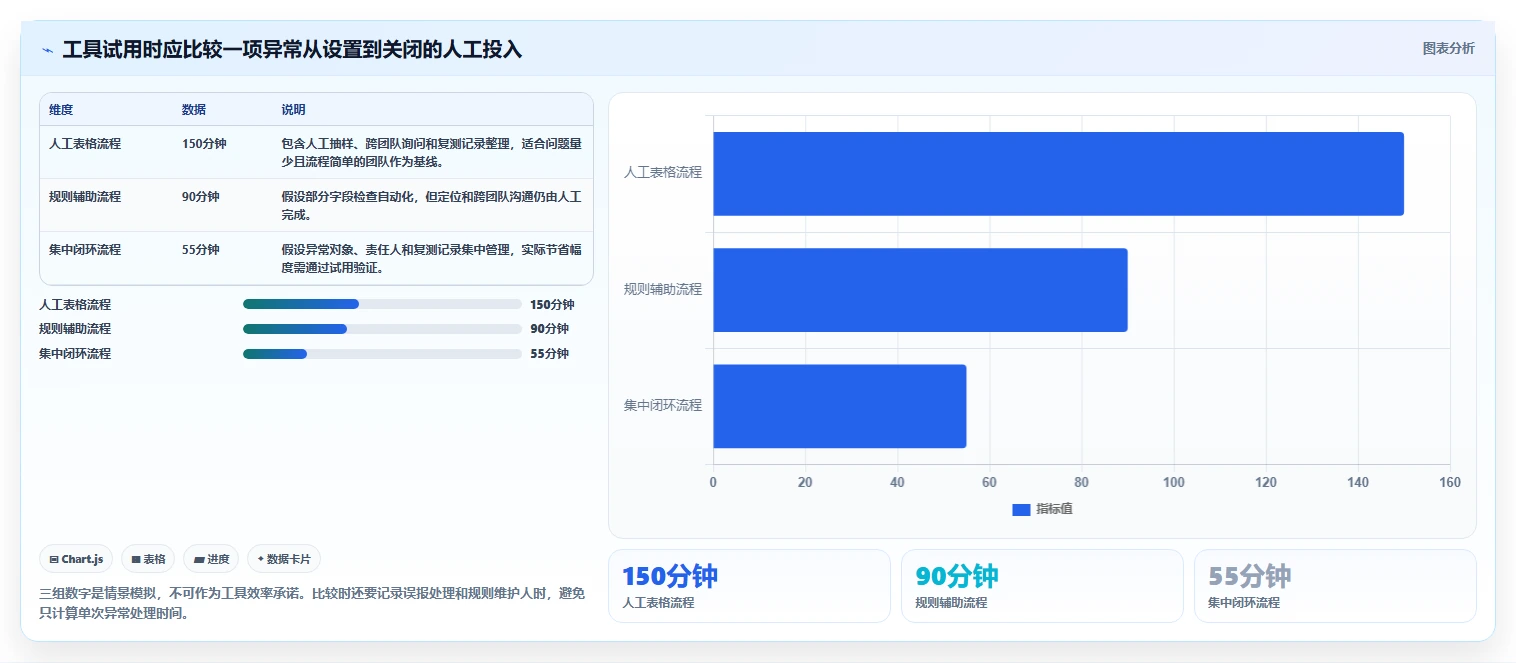
Task: Click table cell 集中闭环流程
Action: (x=85, y=250)
